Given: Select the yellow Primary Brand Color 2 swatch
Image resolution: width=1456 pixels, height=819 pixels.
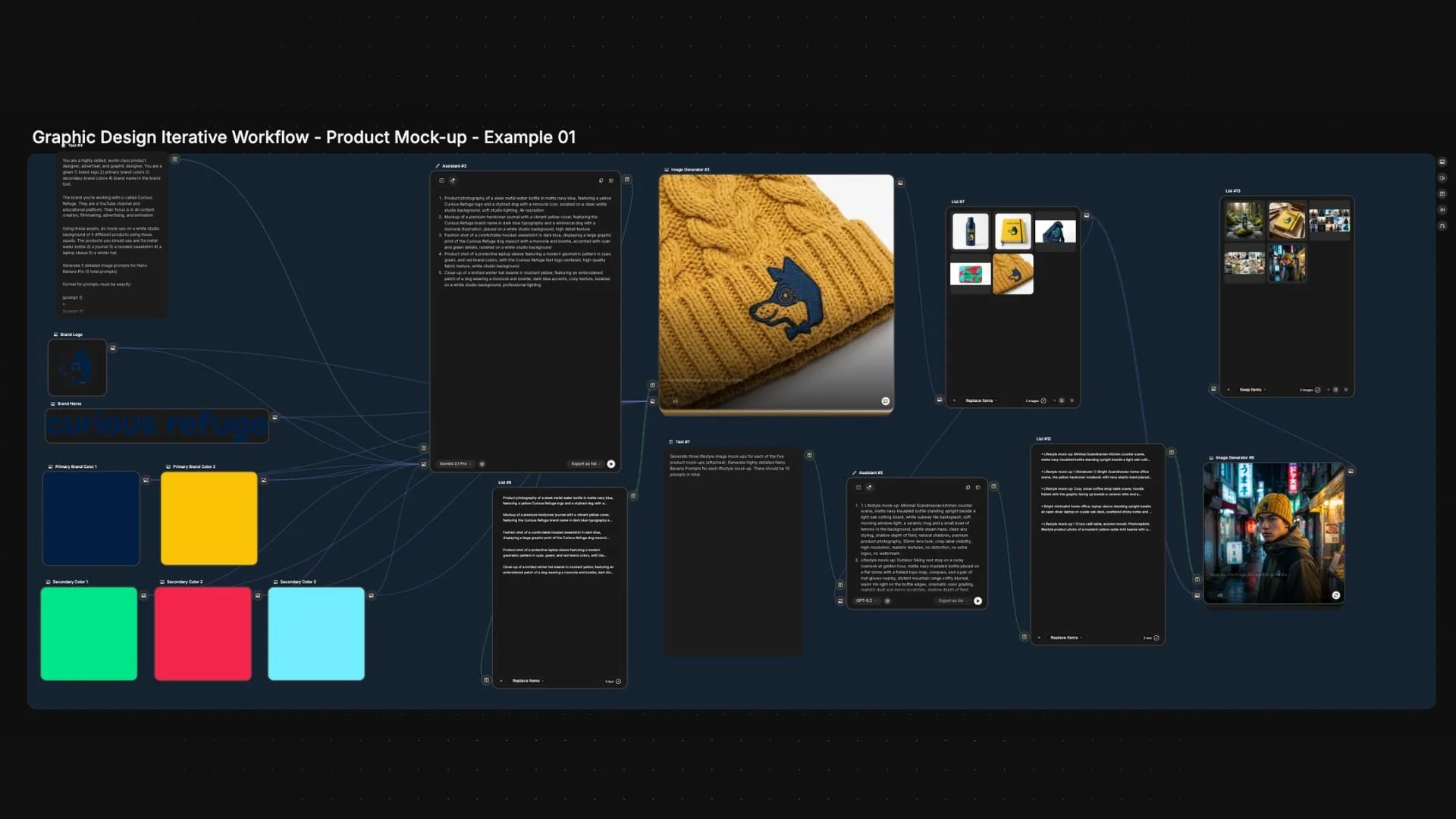Looking at the screenshot, I should (209, 518).
